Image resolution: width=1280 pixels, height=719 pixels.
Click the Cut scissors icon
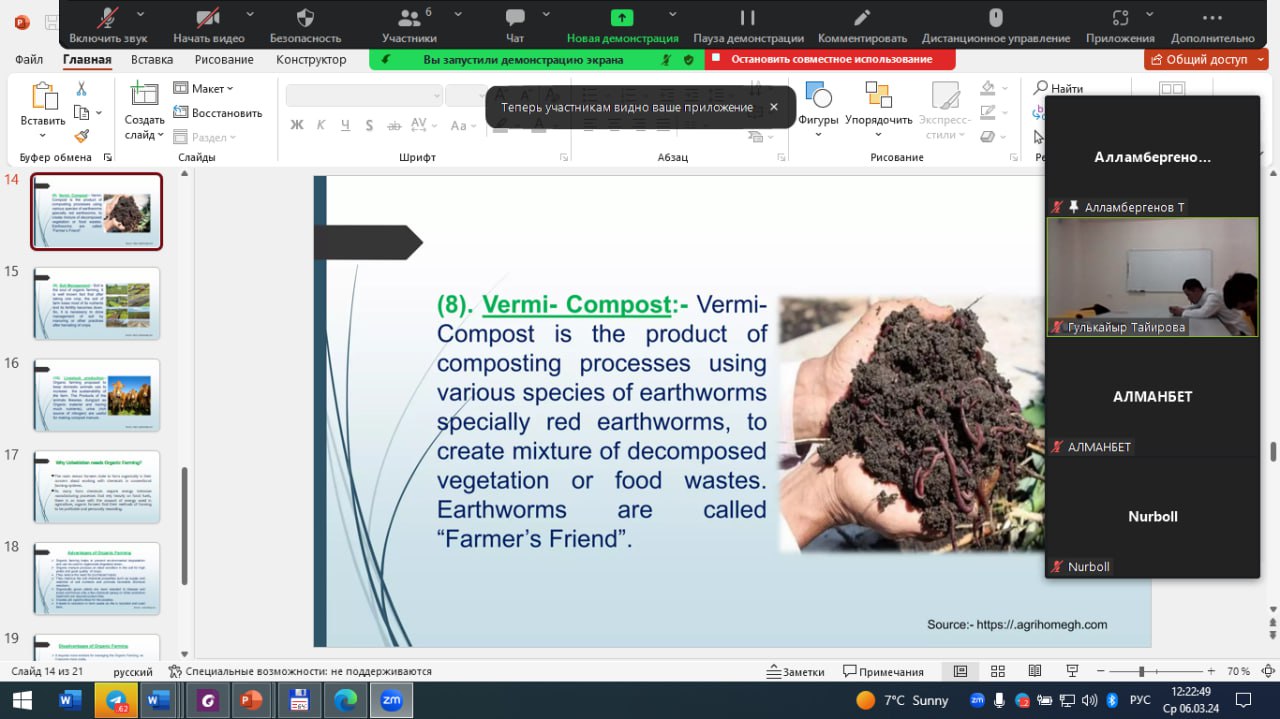(x=81, y=89)
